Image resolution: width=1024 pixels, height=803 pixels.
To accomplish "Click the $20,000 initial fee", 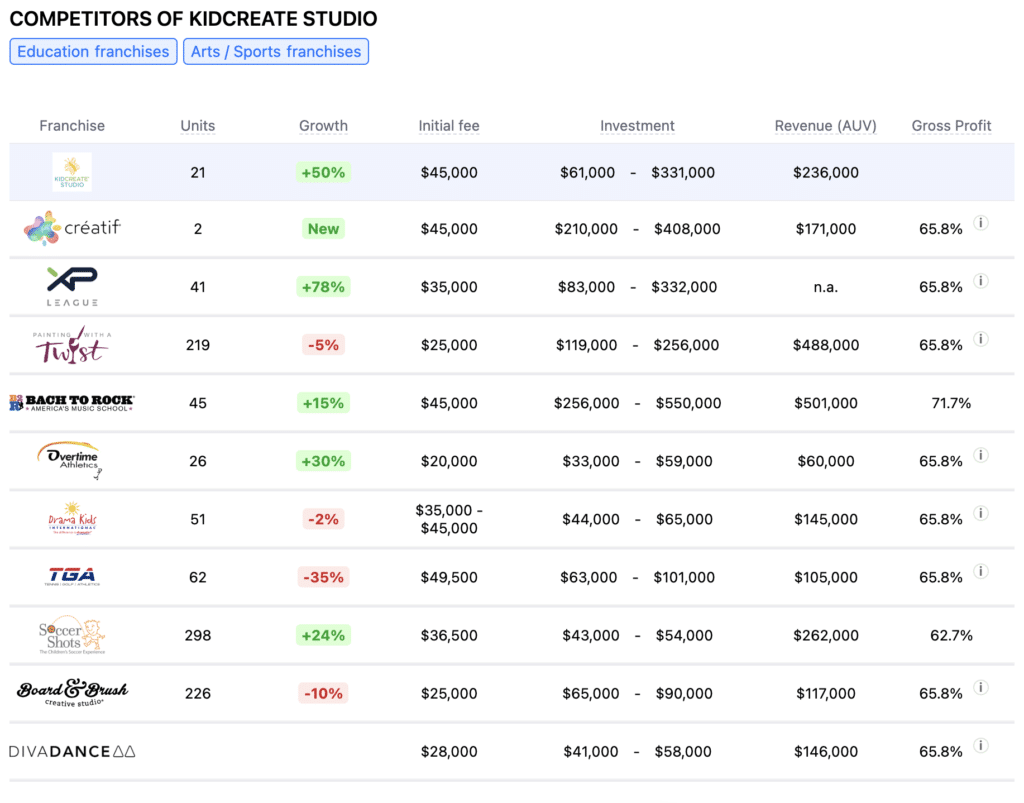I will coord(449,461).
